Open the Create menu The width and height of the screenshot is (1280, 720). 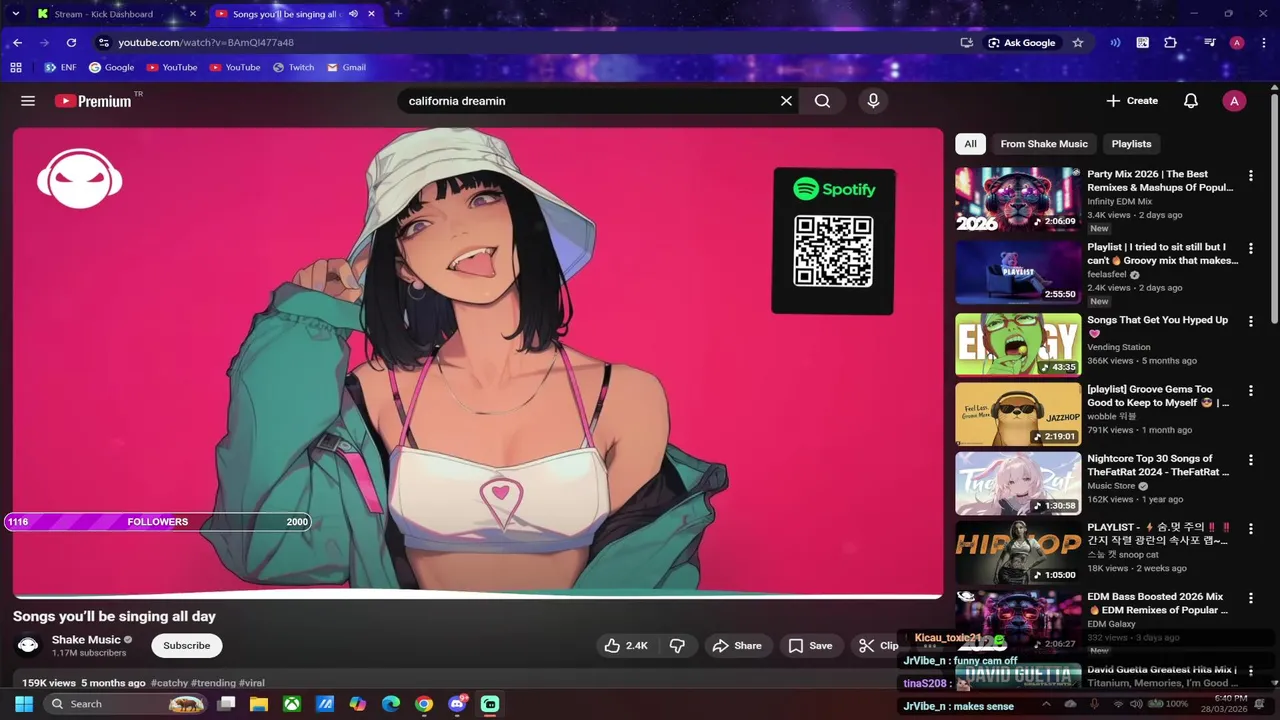[1132, 101]
